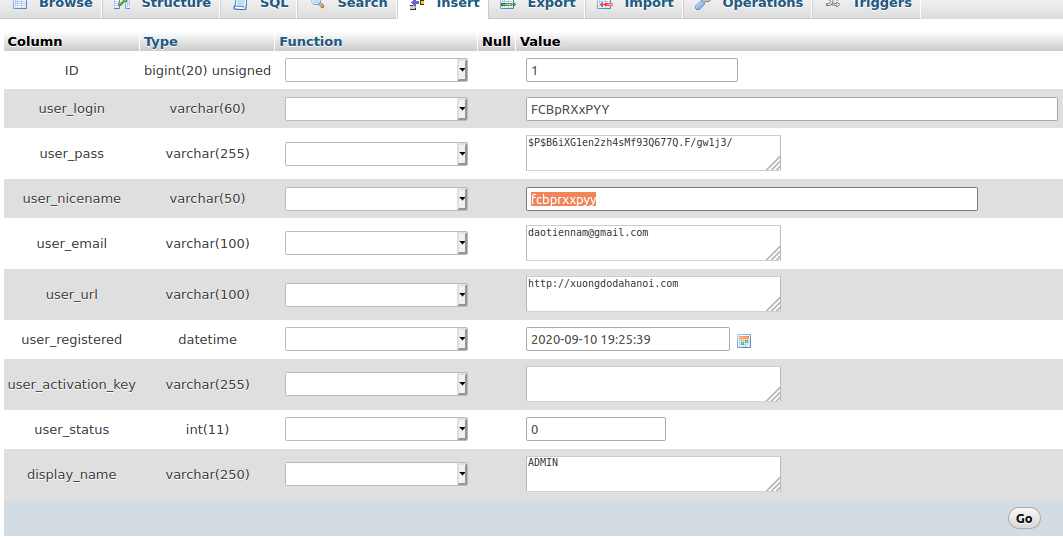Click the Operations wrench icon
Viewport: 1063px width, 538px height.
[x=702, y=4]
